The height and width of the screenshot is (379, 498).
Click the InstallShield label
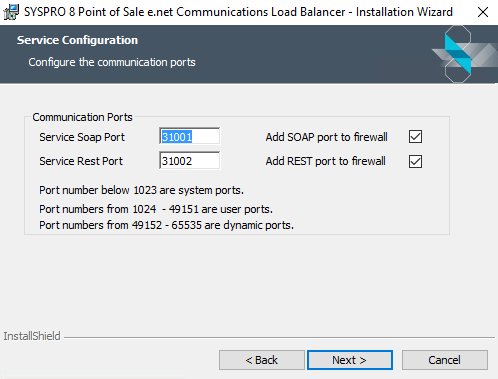pos(32,336)
